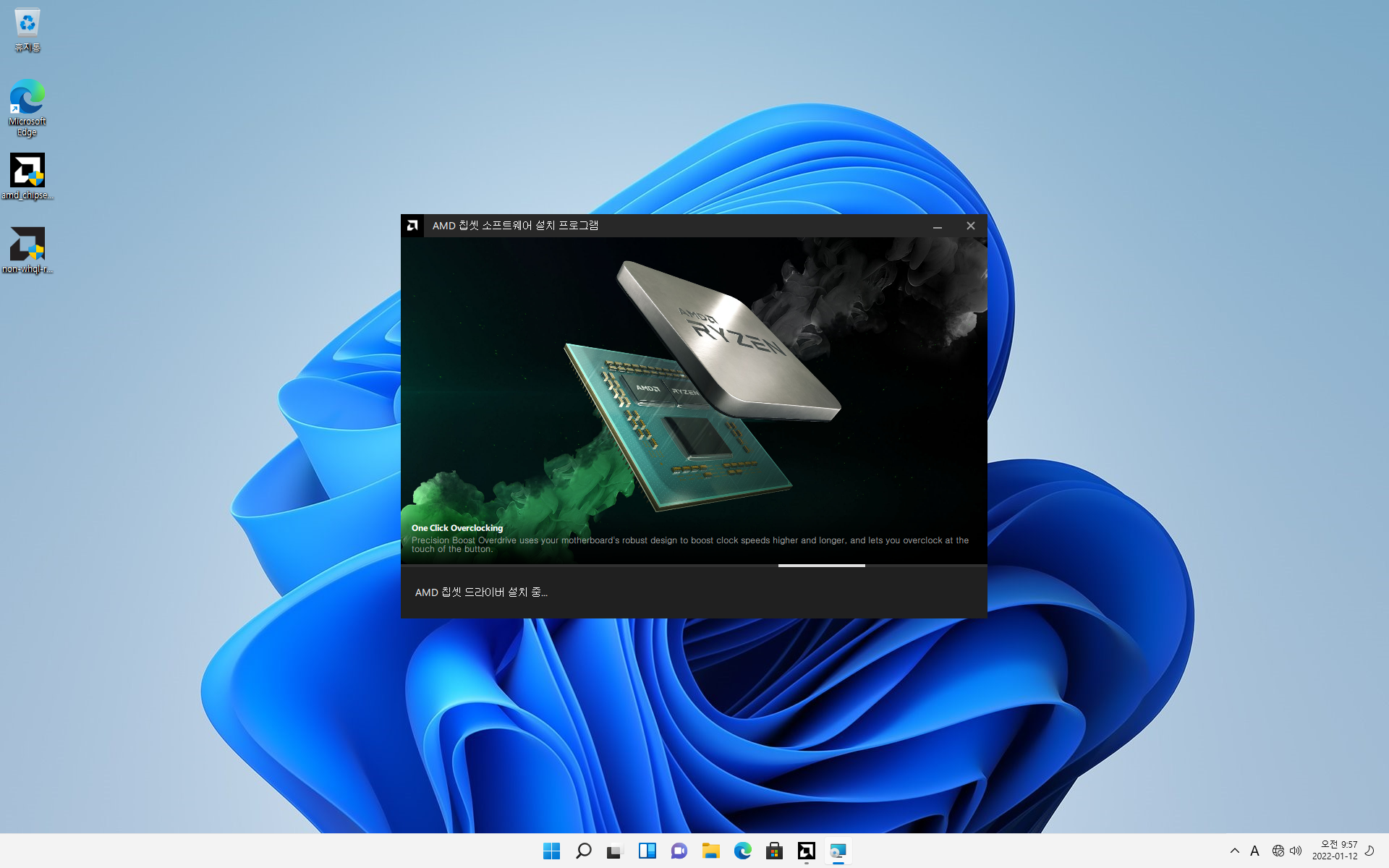The height and width of the screenshot is (868, 1389).
Task: Toggle the input language indicator A
Action: pos(1254,851)
